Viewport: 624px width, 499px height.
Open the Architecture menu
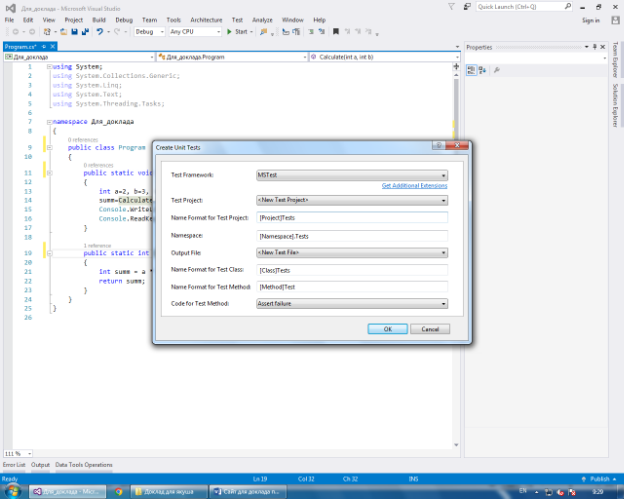(x=206, y=19)
